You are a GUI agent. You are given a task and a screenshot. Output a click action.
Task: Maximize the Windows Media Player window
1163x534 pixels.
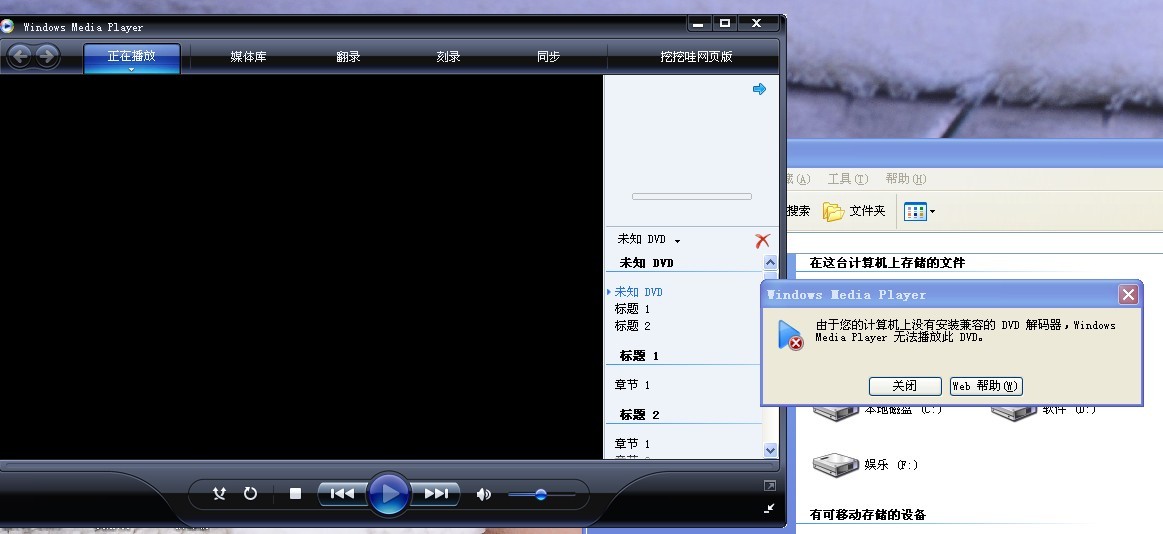[725, 24]
